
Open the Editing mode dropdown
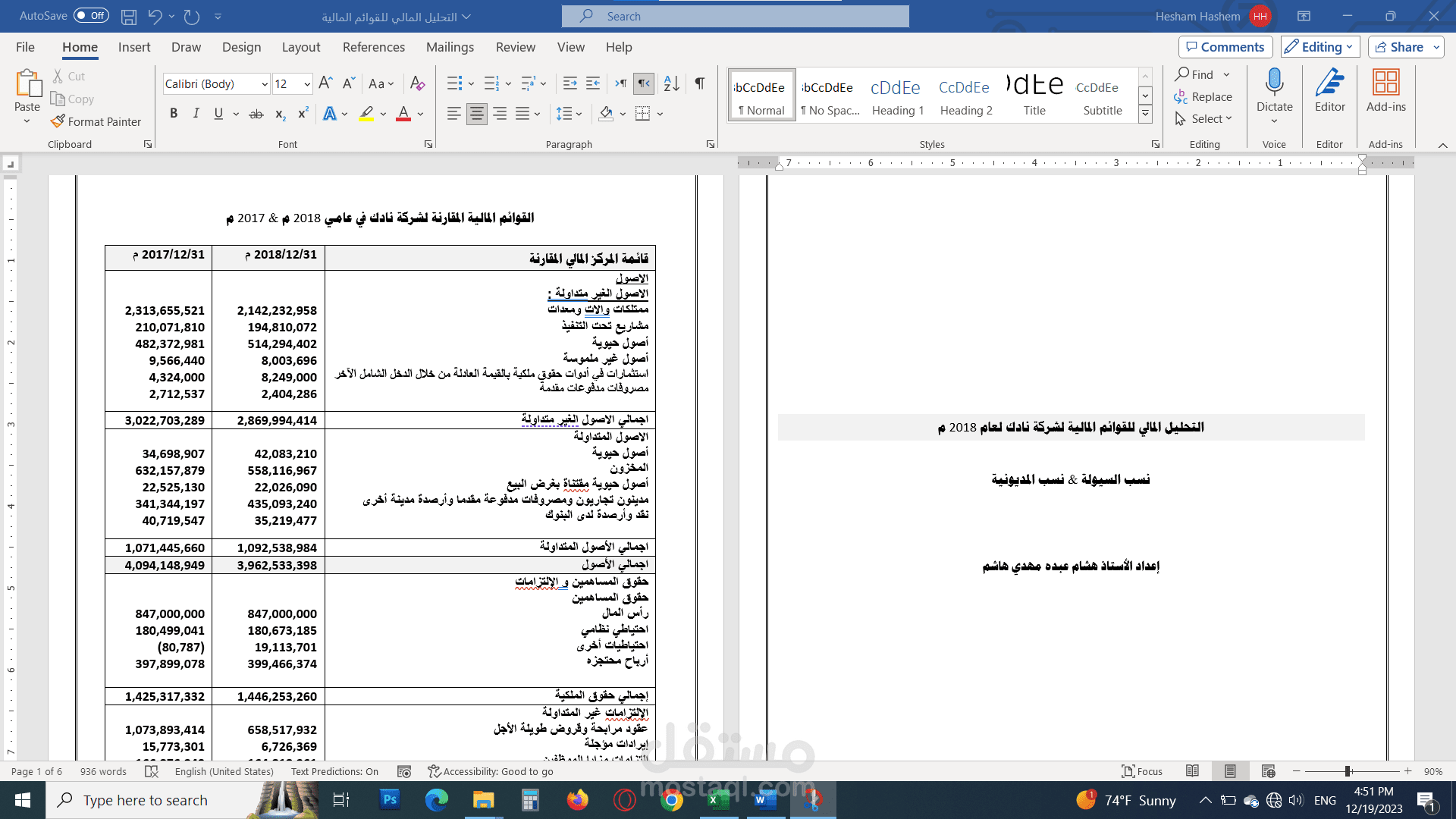pos(1320,47)
